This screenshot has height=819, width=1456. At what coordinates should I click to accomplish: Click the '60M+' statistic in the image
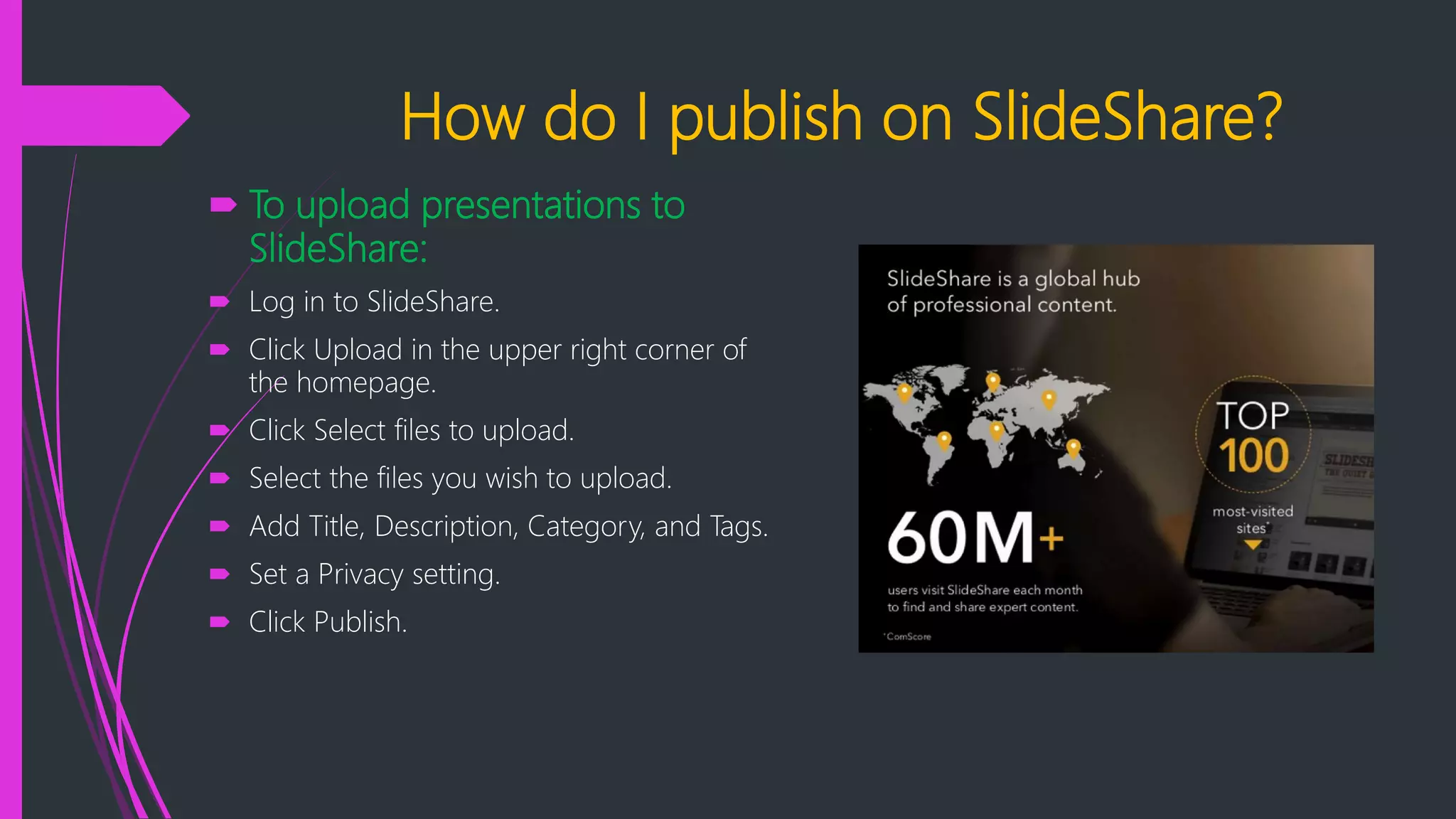click(x=975, y=538)
